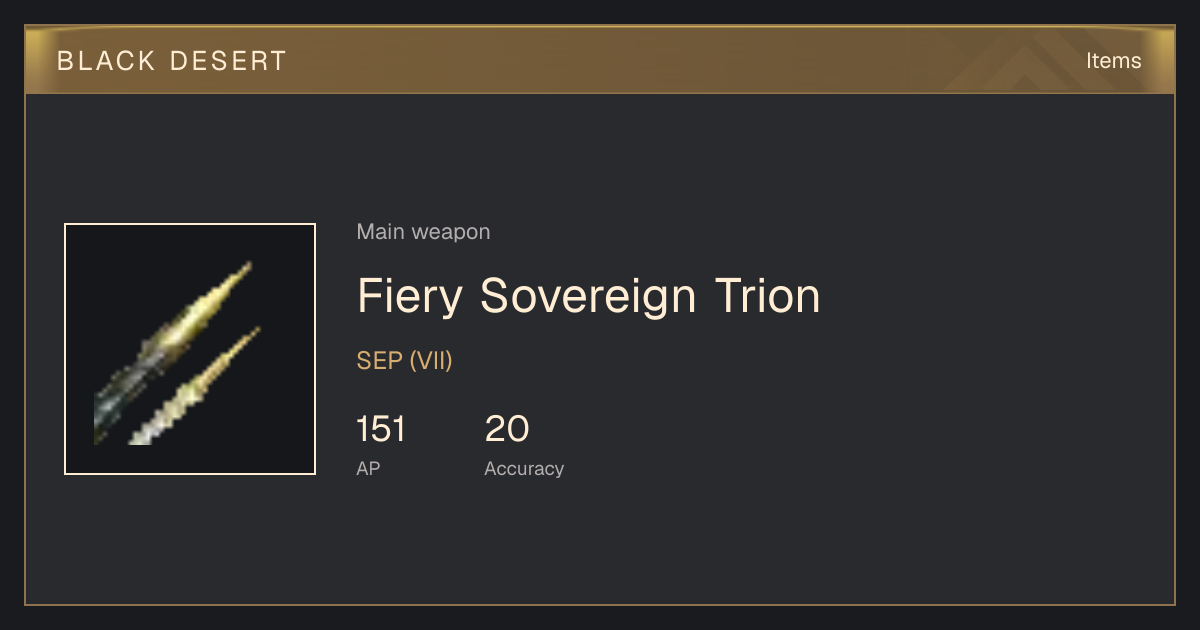Click the Fiery Sovereign Trion item name
The image size is (1200, 630).
tap(588, 296)
